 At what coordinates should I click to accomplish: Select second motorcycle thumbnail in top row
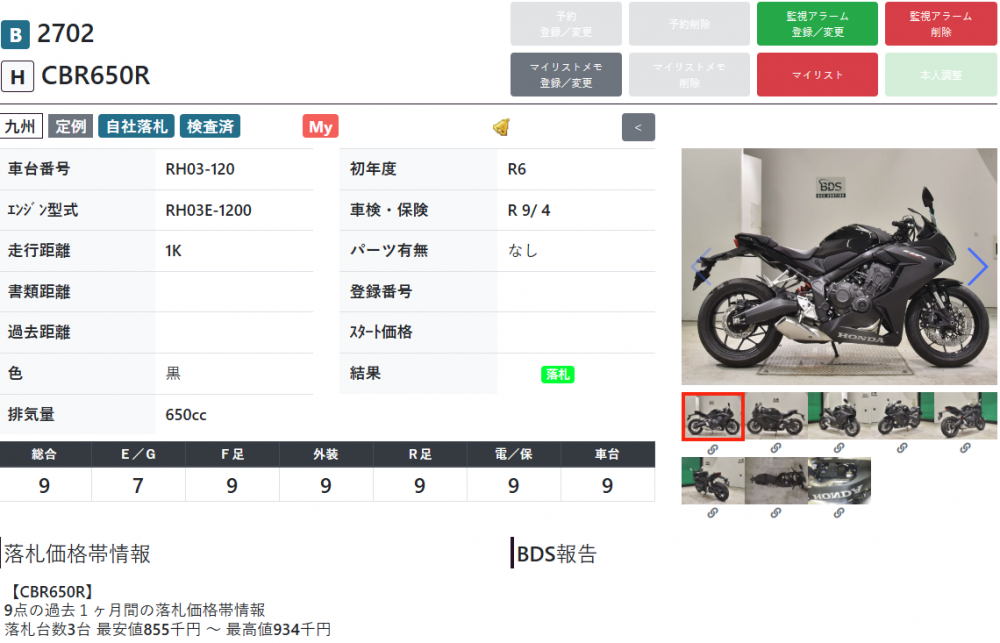pyautogui.click(x=776, y=416)
